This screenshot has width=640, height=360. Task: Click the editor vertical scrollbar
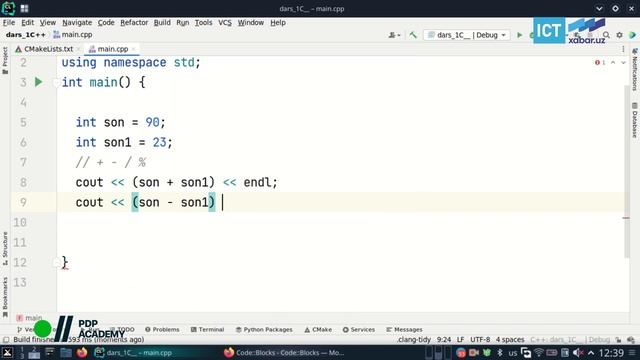627,171
